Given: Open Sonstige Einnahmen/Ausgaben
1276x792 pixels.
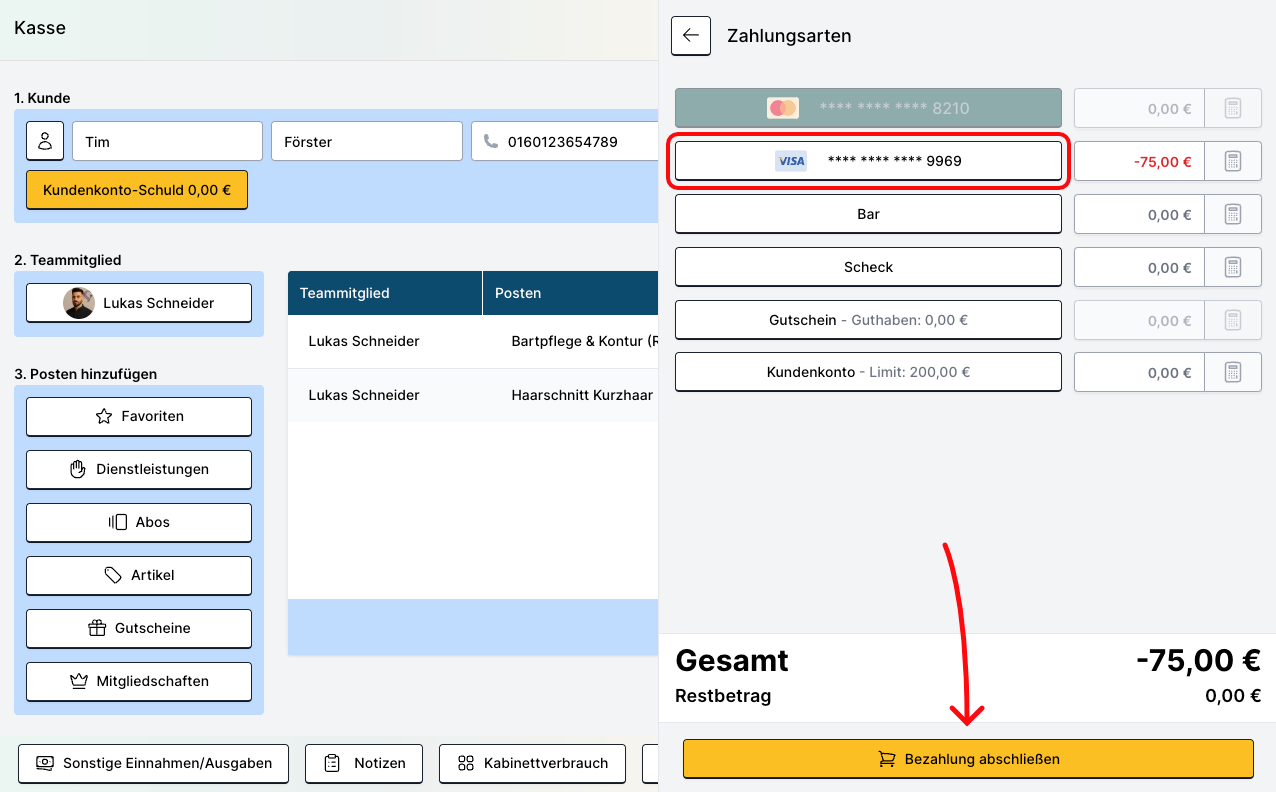Looking at the screenshot, I should point(153,763).
